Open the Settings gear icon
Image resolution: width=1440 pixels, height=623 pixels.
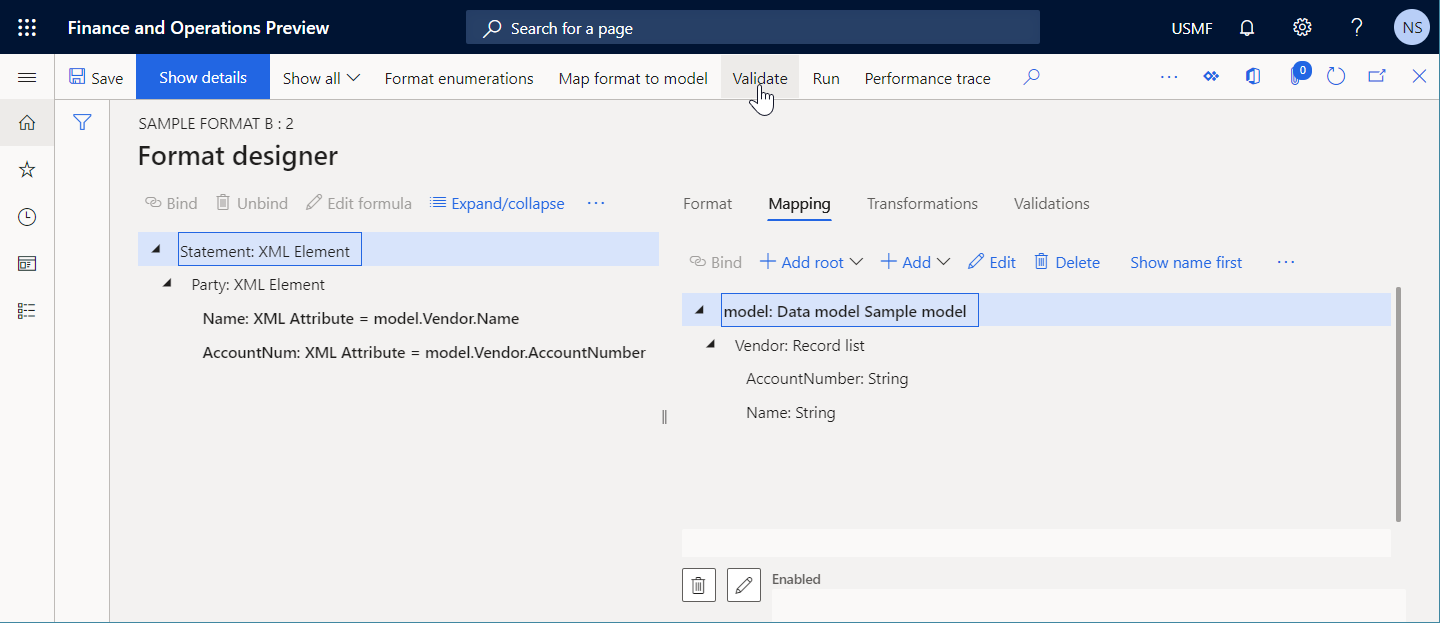click(1301, 27)
